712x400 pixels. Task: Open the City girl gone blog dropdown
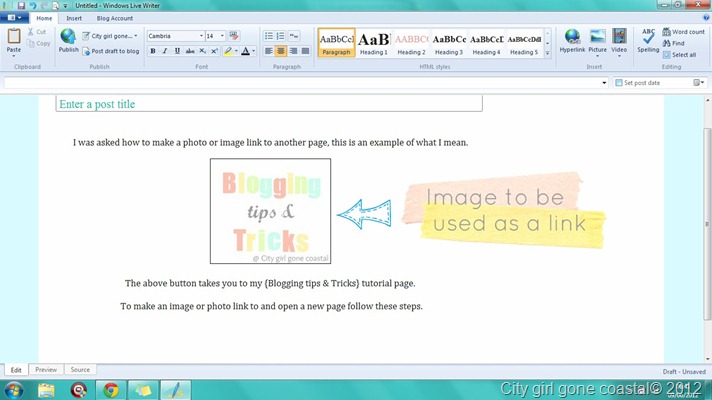coord(136,36)
